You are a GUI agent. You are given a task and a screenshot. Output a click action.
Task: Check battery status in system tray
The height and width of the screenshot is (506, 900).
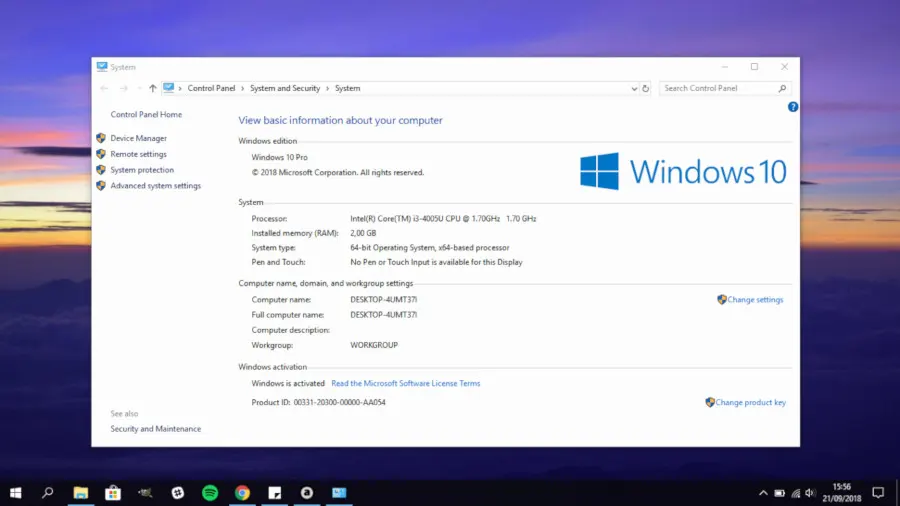[779, 493]
